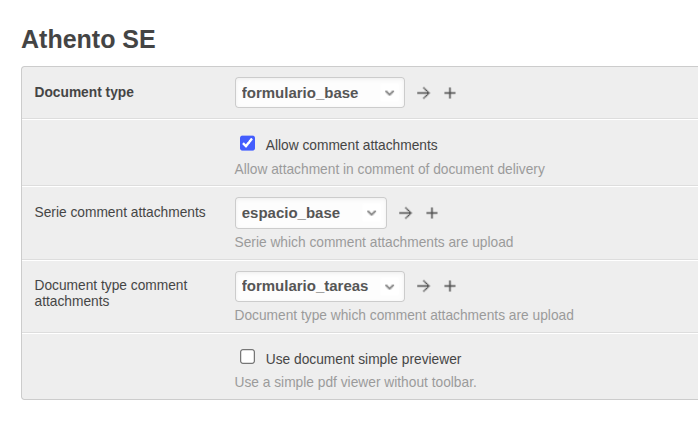Viewport: 698px width, 441px height.
Task: Expand the espacio_base serie dropdown
Action: coord(311,213)
